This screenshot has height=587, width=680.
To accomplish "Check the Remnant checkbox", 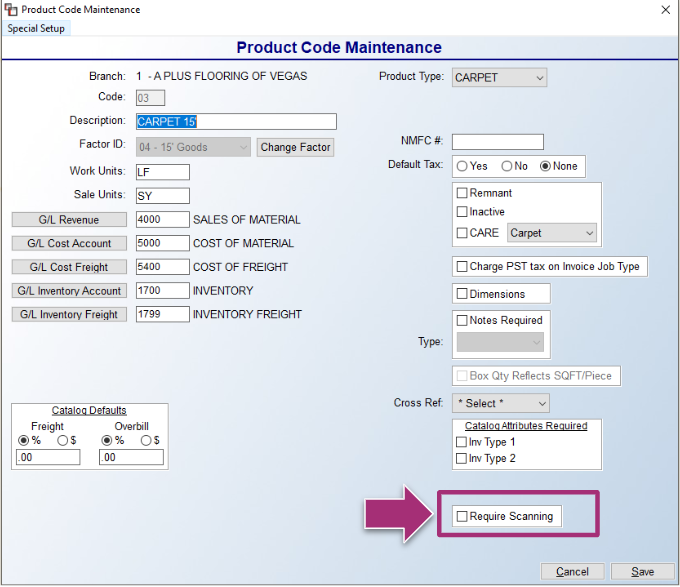I will tap(462, 193).
